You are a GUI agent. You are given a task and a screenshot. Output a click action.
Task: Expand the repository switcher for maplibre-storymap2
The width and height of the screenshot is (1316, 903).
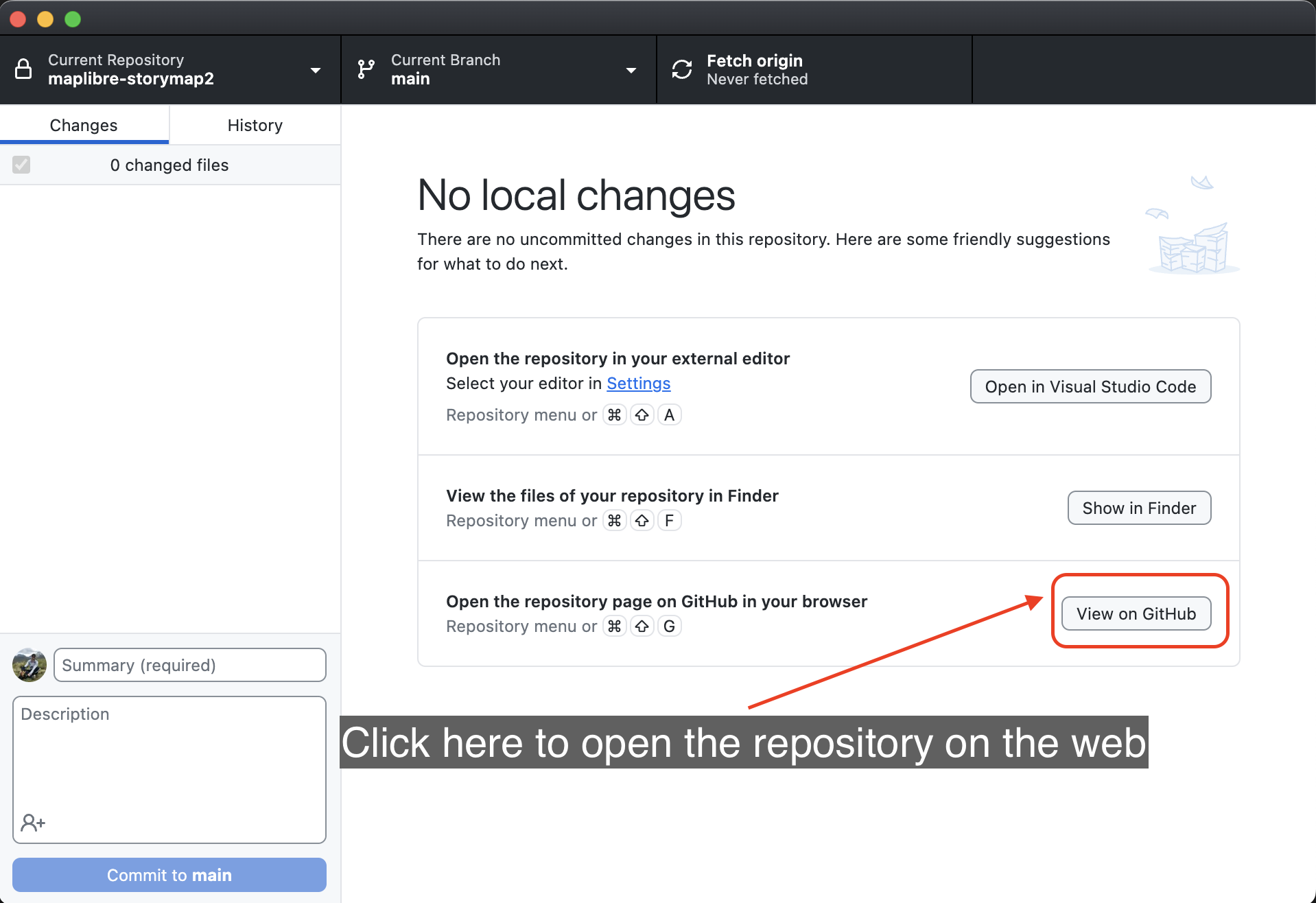point(316,69)
